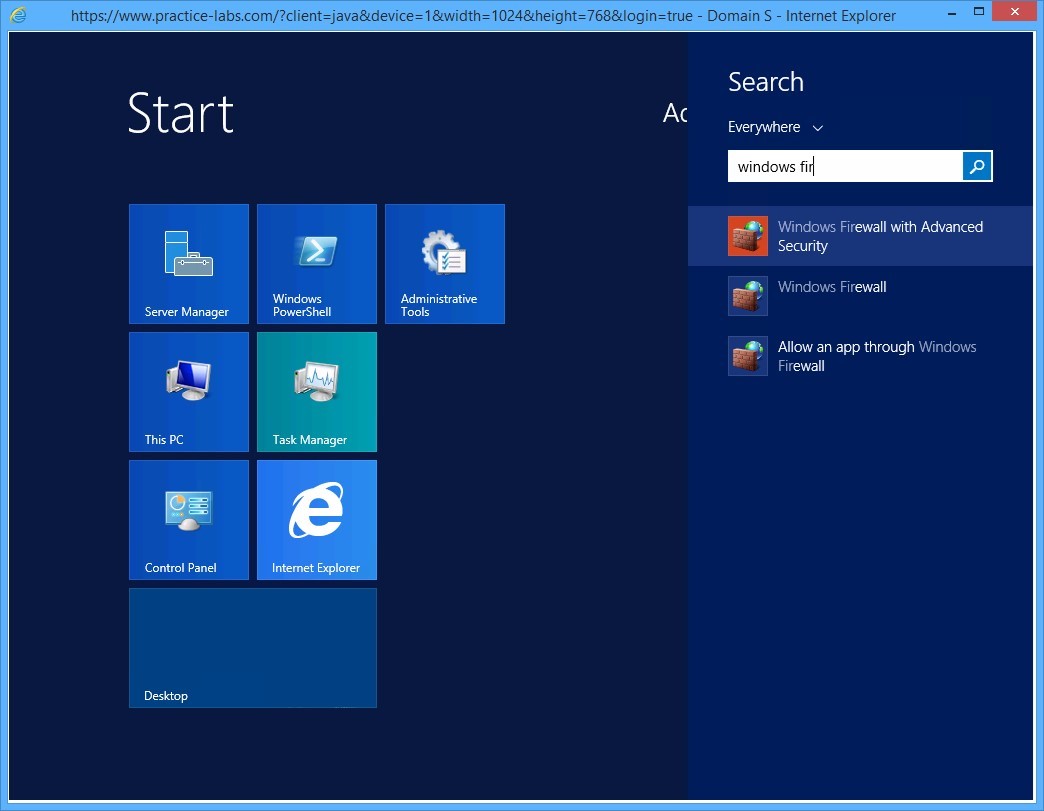Click the highlighted firewall icon of the first result
This screenshot has width=1044, height=811.
748,236
